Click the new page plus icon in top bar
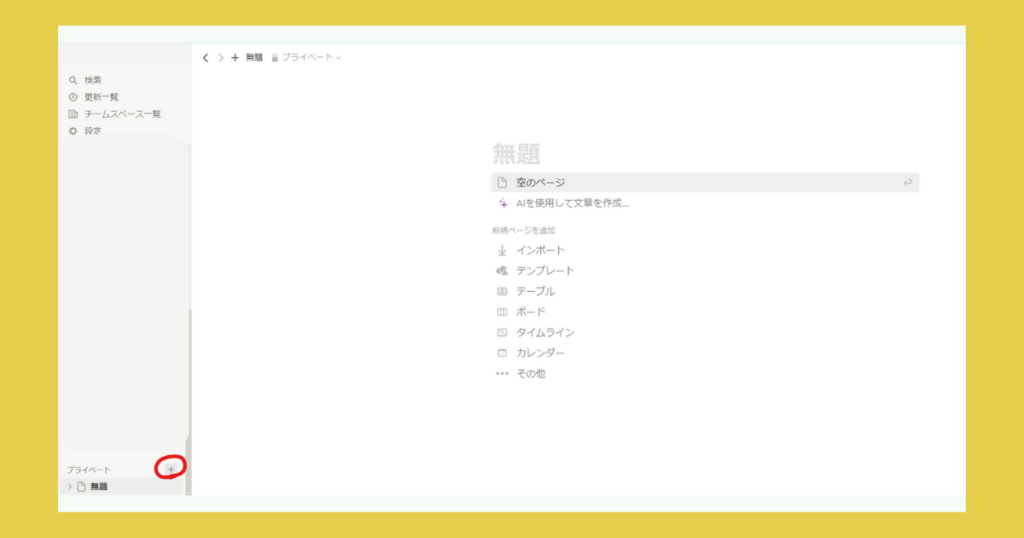The width and height of the screenshot is (1024, 538). click(235, 58)
